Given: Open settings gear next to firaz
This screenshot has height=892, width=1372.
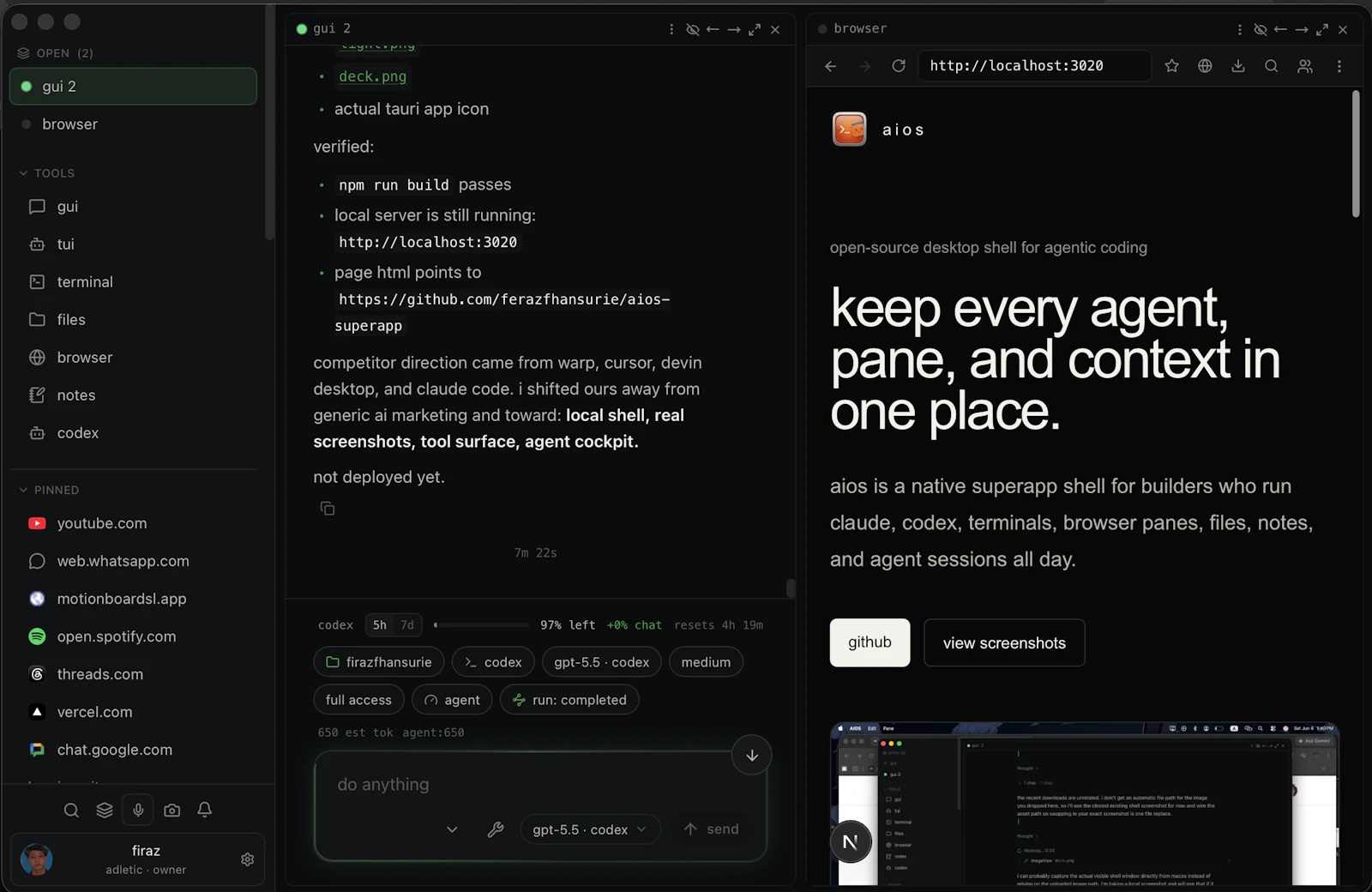Looking at the screenshot, I should (247, 859).
